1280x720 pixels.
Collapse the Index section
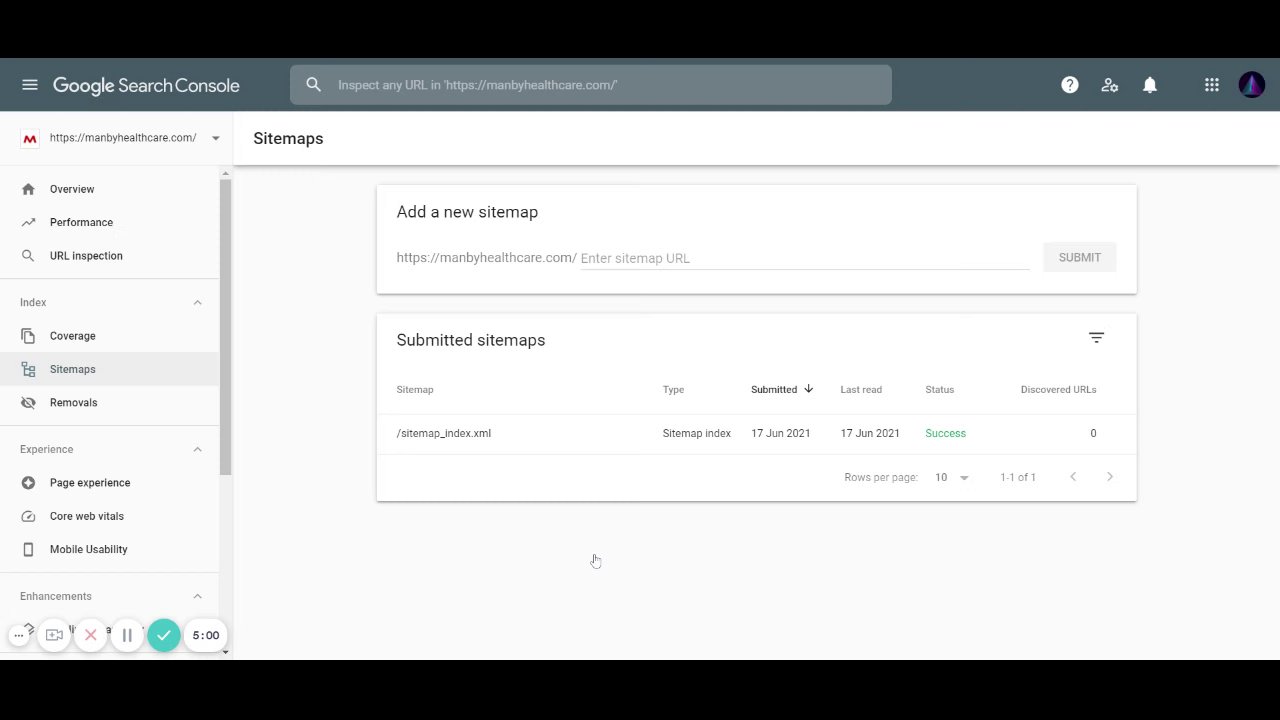(x=197, y=302)
